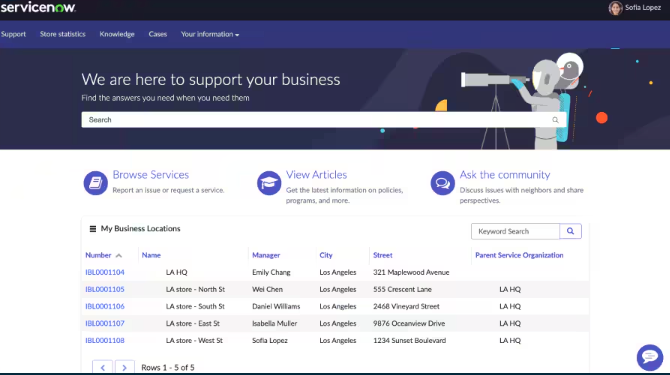Image resolution: width=670 pixels, height=375 pixels.
Task: Open location record IBL0001107
Action: (x=105, y=323)
